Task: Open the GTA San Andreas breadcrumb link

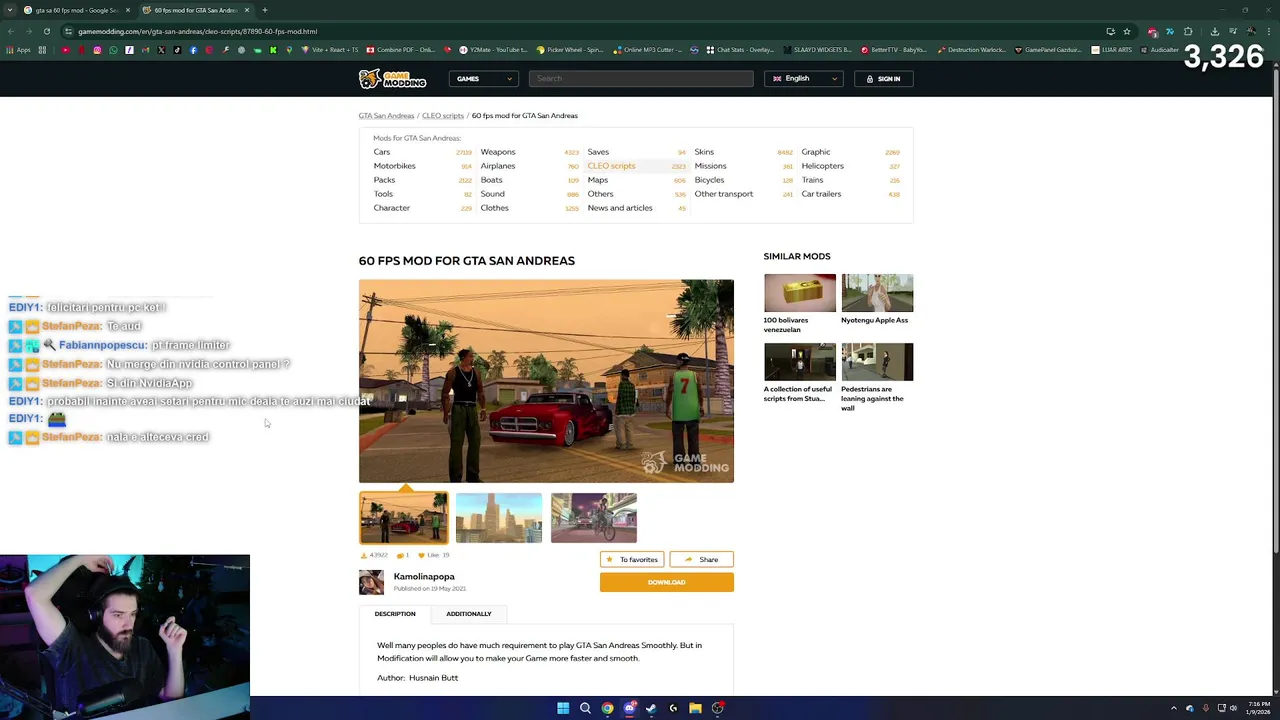Action: [x=386, y=116]
